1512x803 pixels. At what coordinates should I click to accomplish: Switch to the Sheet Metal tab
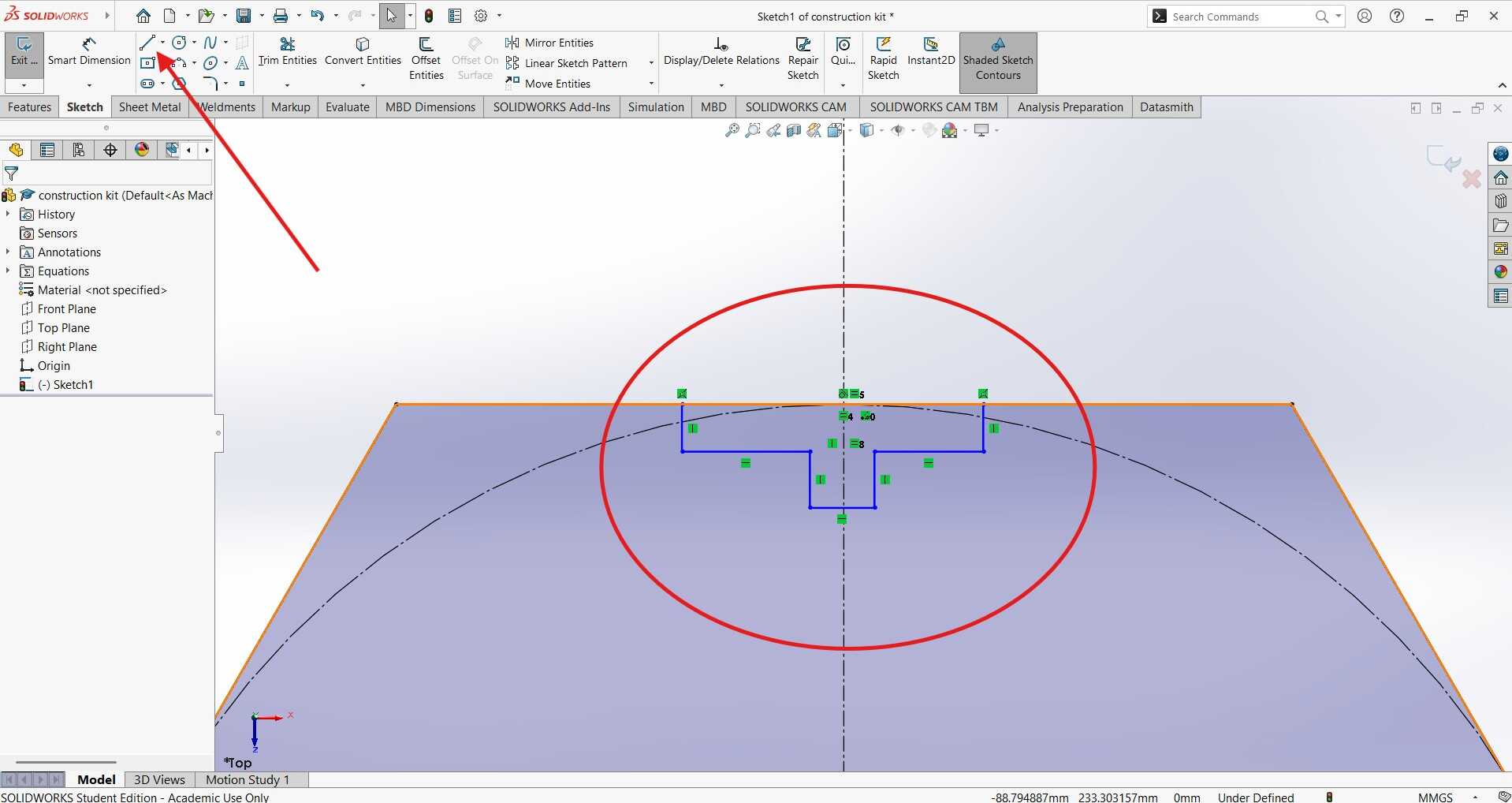click(x=150, y=107)
